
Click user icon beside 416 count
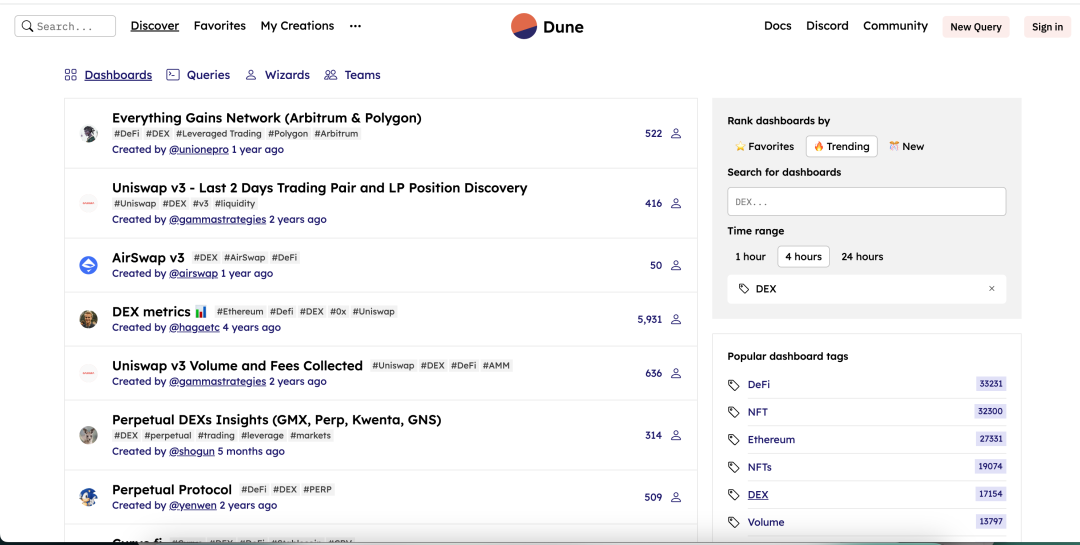(676, 203)
